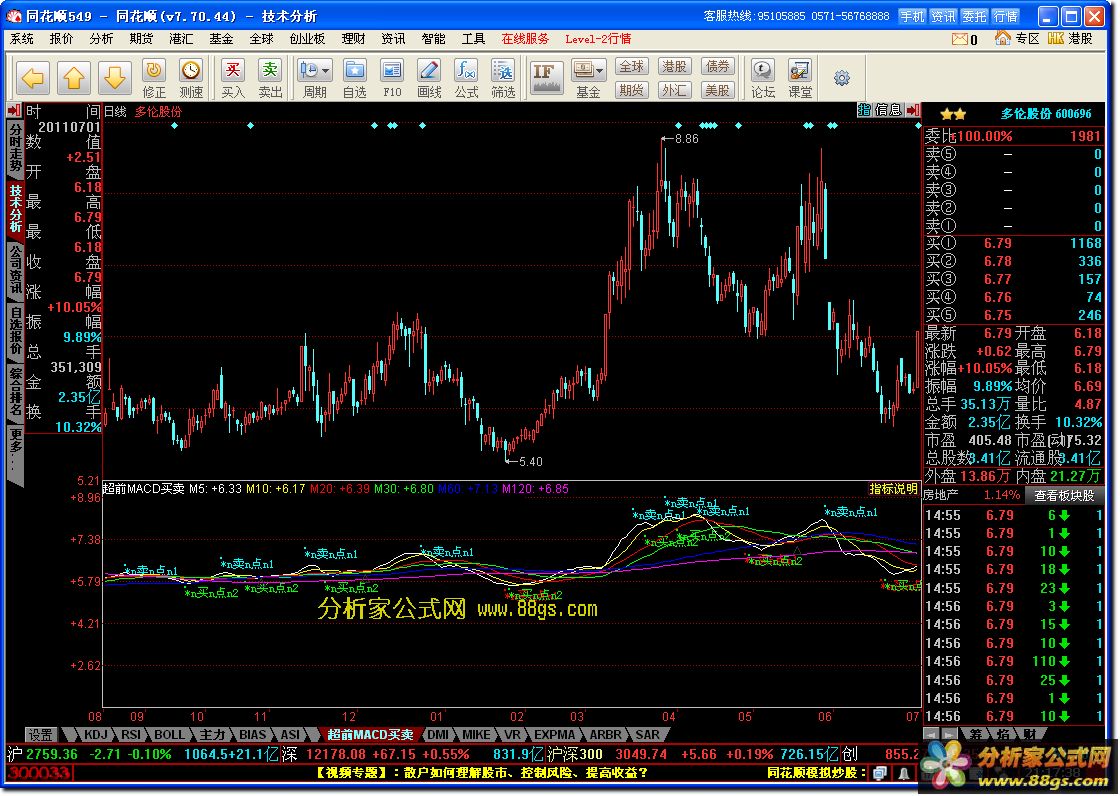Click the 全球 toolbar button

tap(632, 67)
